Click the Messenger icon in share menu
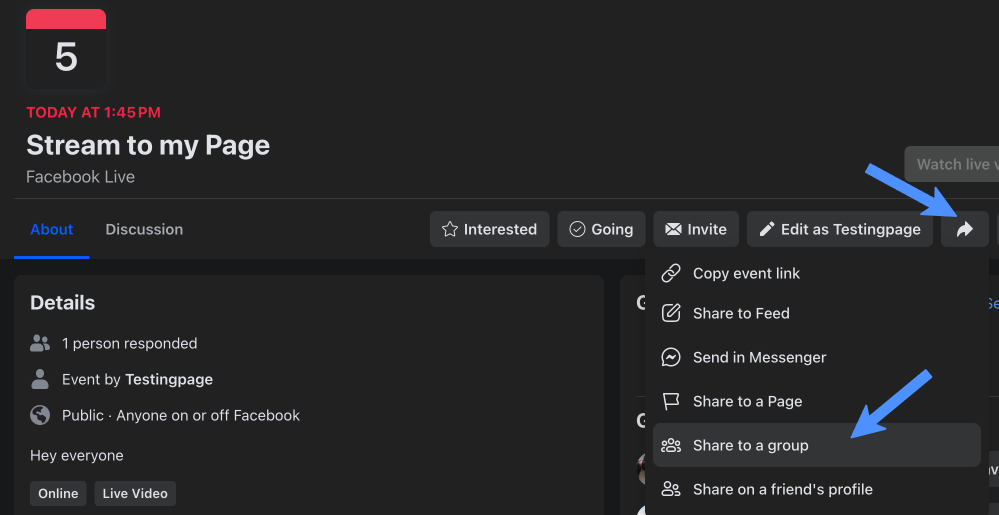The height and width of the screenshot is (515, 999). click(672, 357)
